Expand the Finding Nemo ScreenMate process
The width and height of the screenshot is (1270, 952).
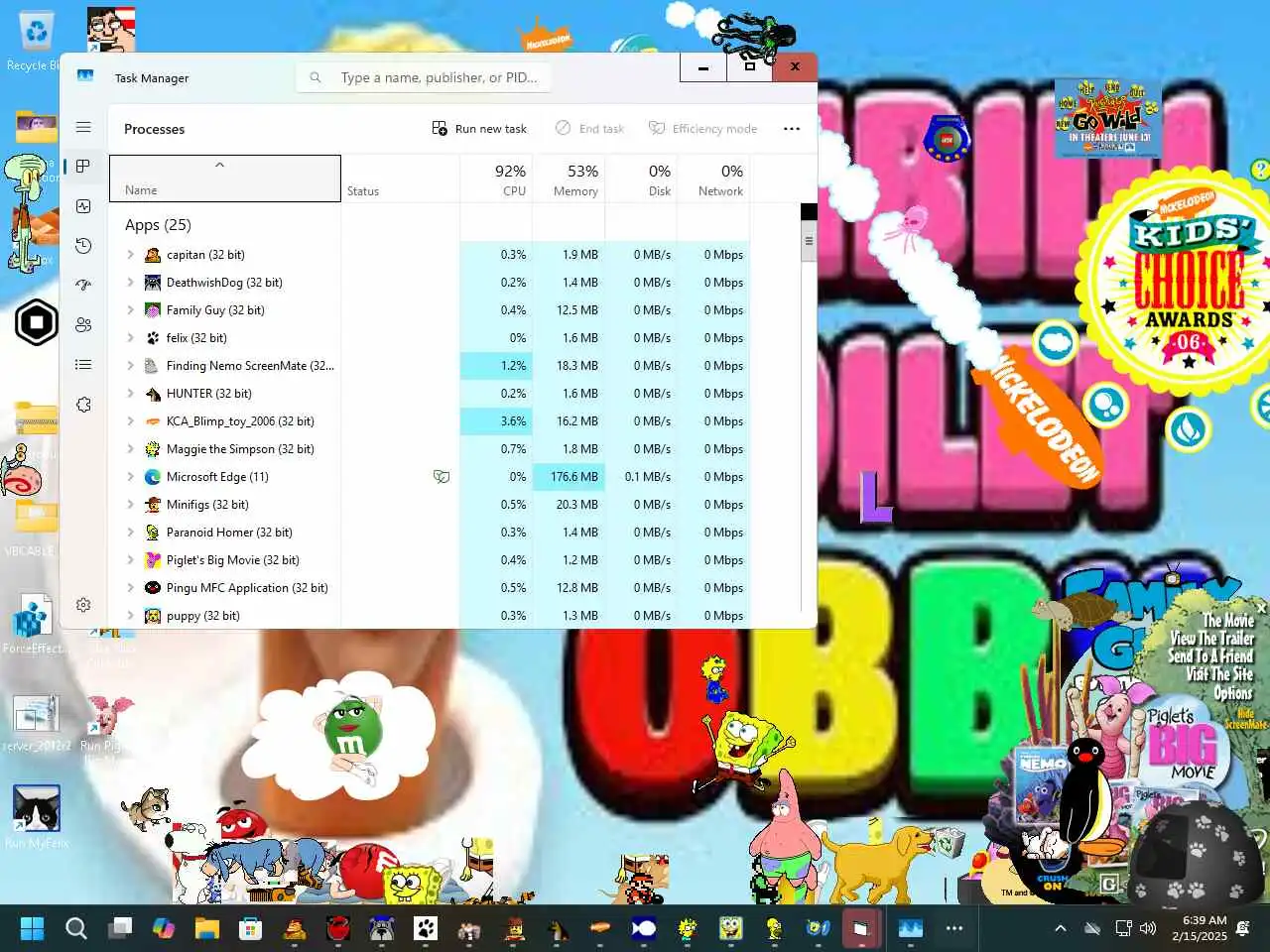coord(130,366)
